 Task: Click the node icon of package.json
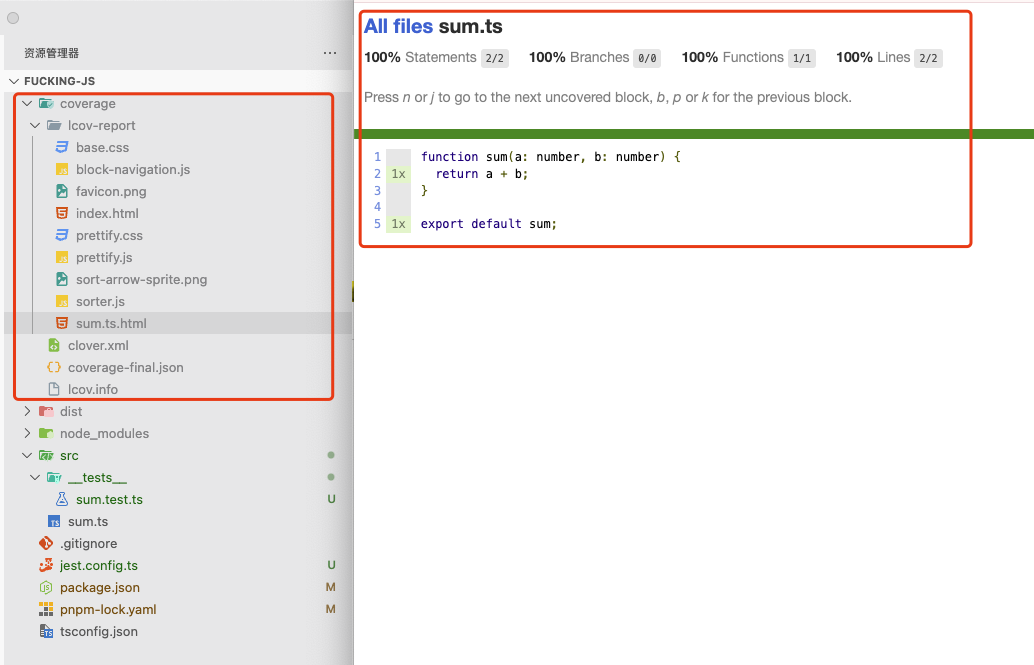(x=46, y=587)
